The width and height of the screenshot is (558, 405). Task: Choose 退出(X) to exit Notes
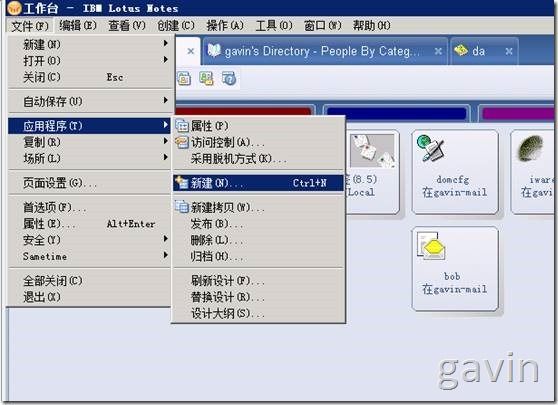click(90, 297)
